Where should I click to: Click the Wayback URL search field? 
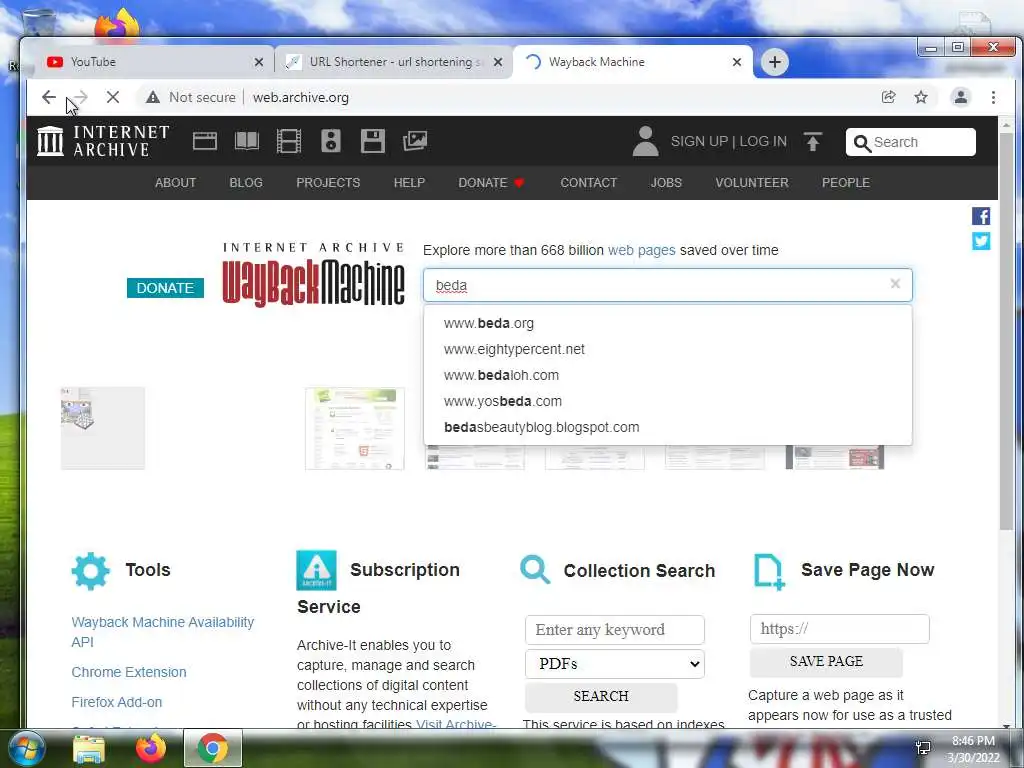tap(667, 285)
